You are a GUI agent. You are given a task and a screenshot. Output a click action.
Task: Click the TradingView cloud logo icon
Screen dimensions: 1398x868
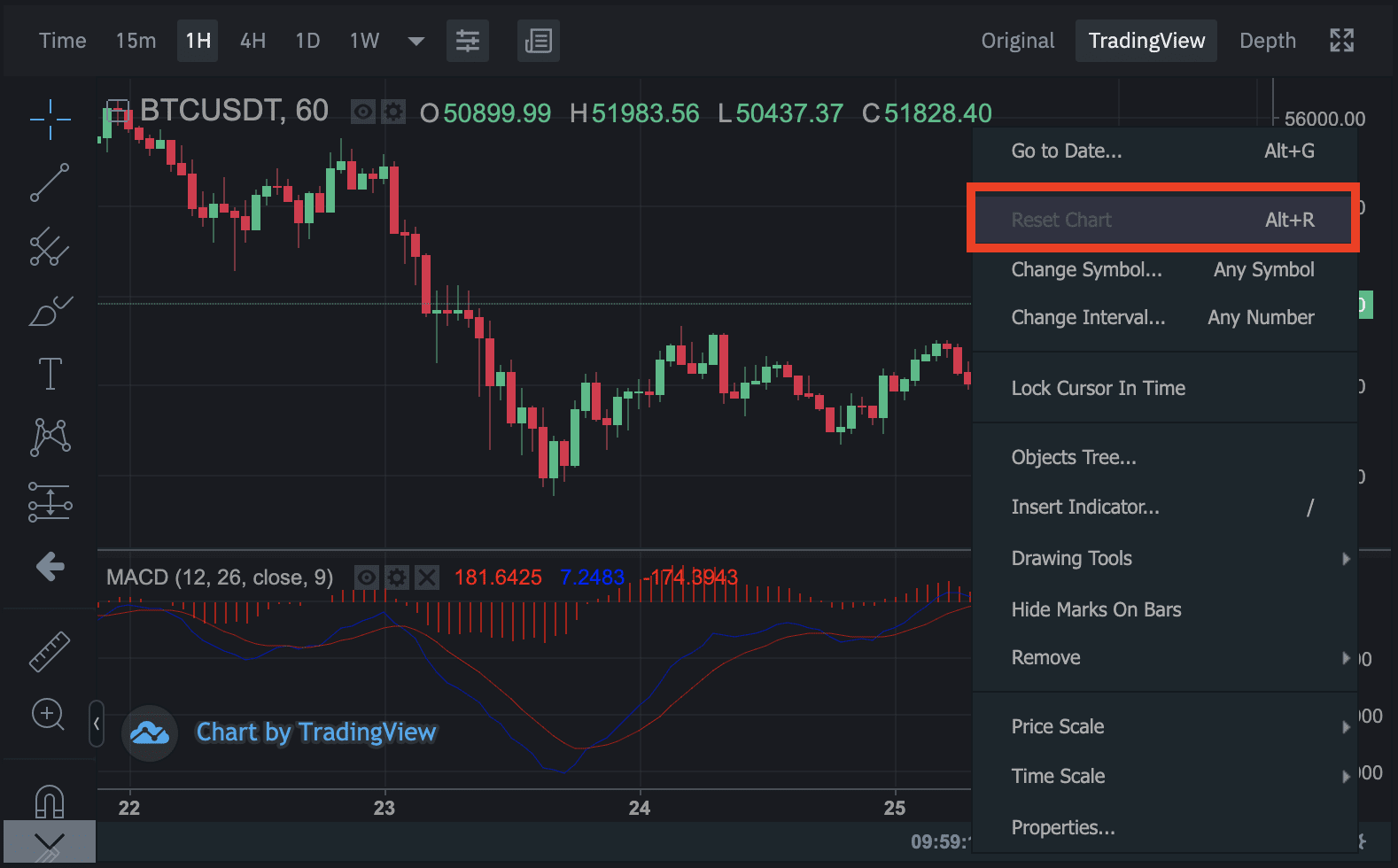click(x=150, y=732)
